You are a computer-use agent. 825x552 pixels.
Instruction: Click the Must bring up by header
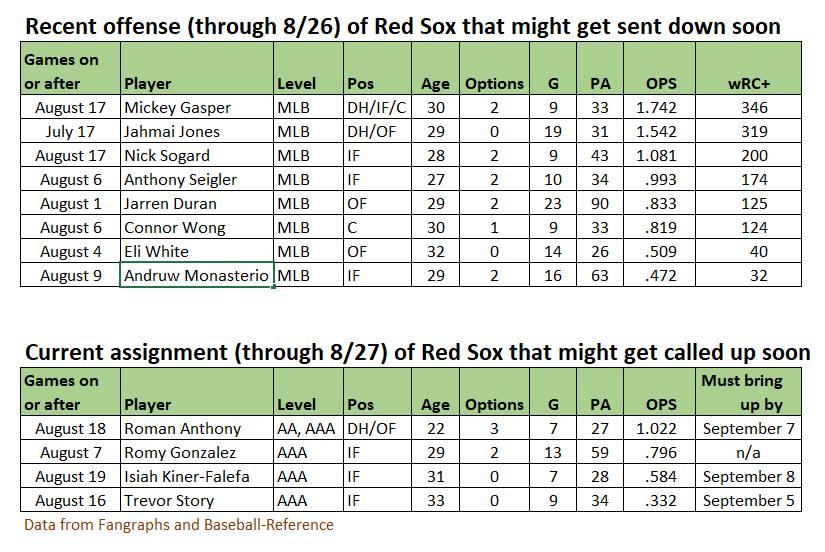point(748,392)
